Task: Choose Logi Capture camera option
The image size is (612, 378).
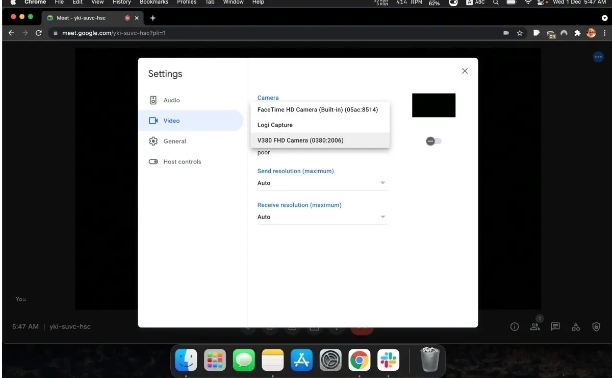Action: point(320,125)
